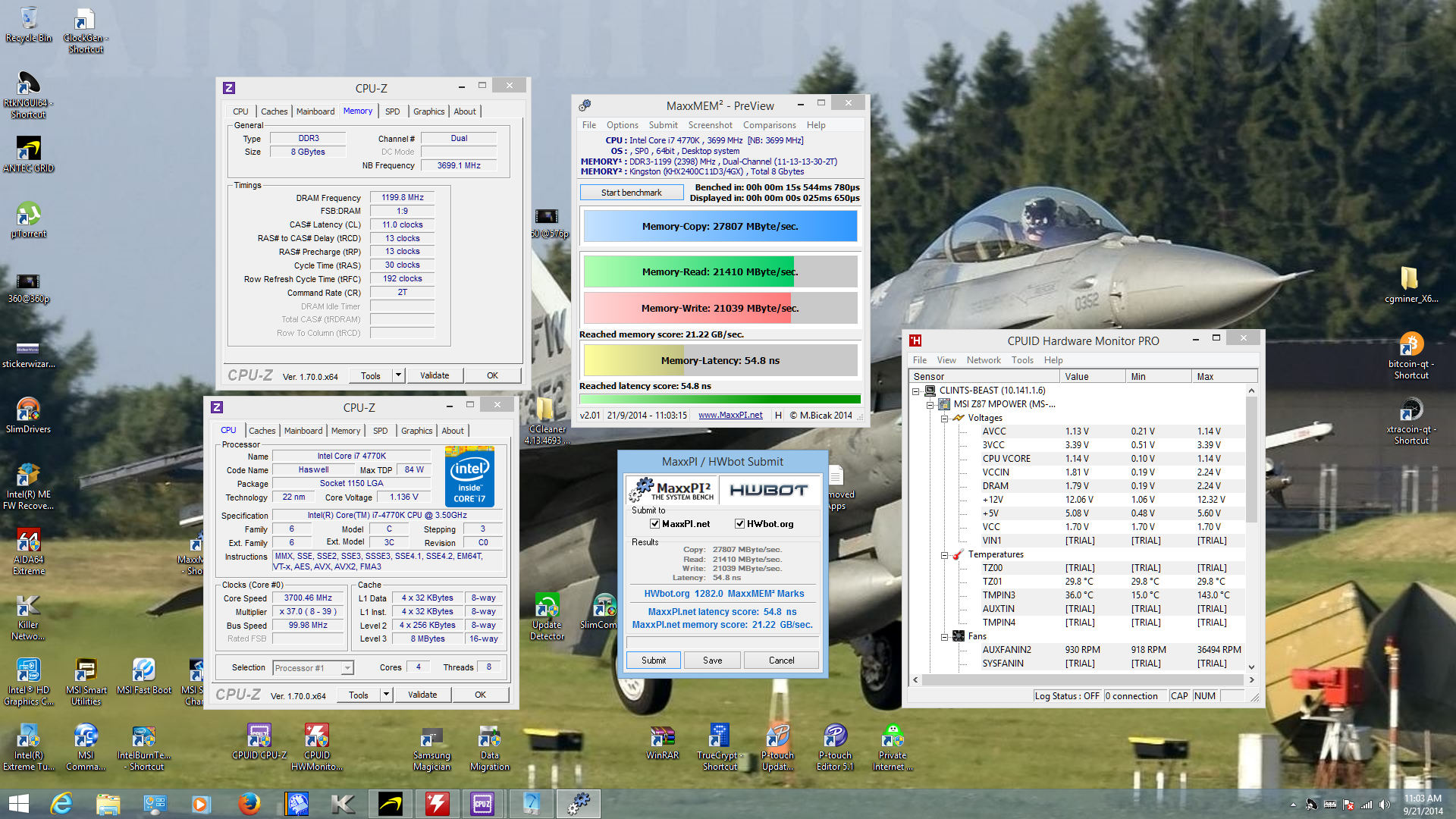Open the TrueCrypt shortcut icon
The image size is (1456, 819).
pyautogui.click(x=720, y=747)
